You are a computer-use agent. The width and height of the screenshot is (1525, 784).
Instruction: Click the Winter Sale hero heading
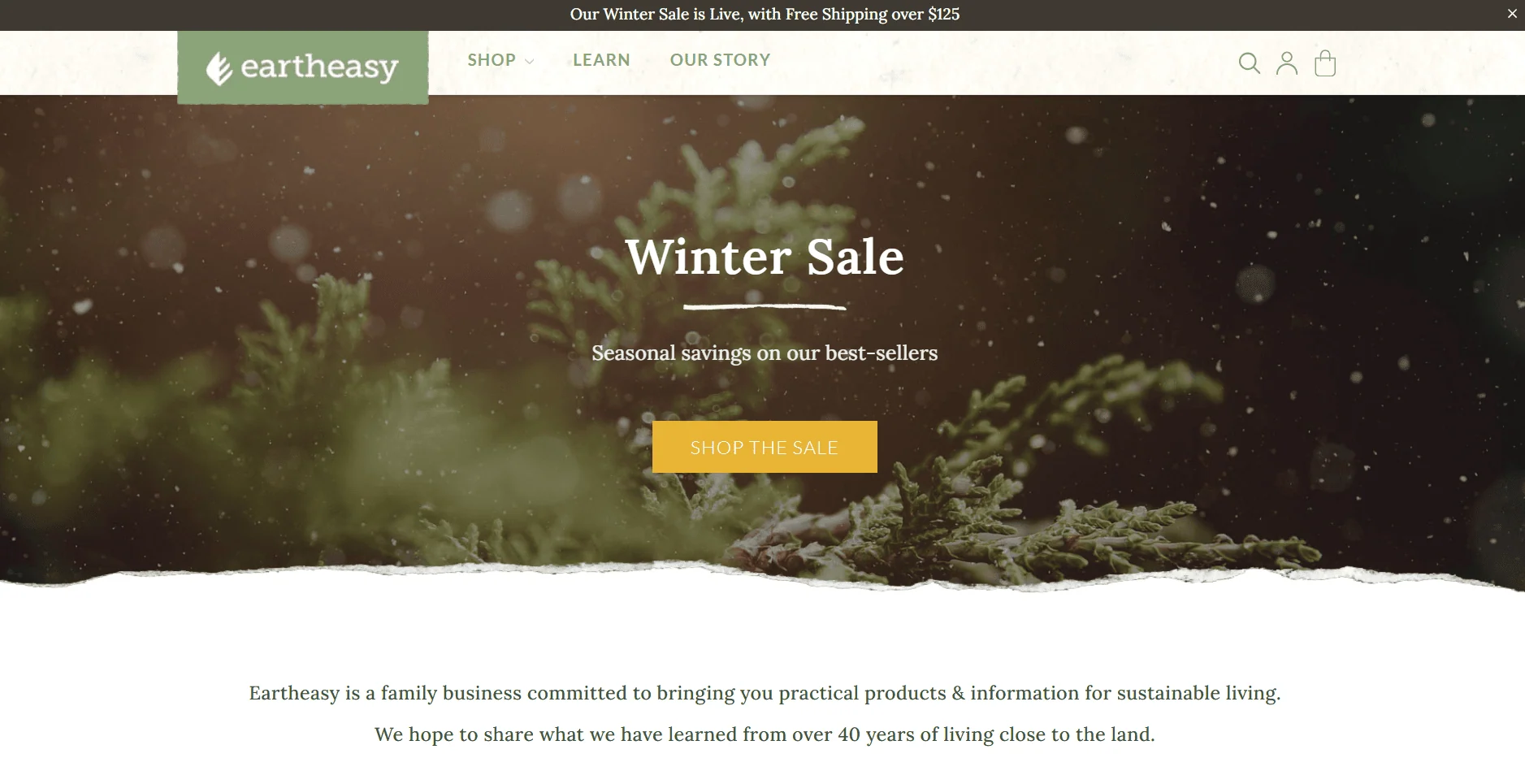[x=765, y=257]
